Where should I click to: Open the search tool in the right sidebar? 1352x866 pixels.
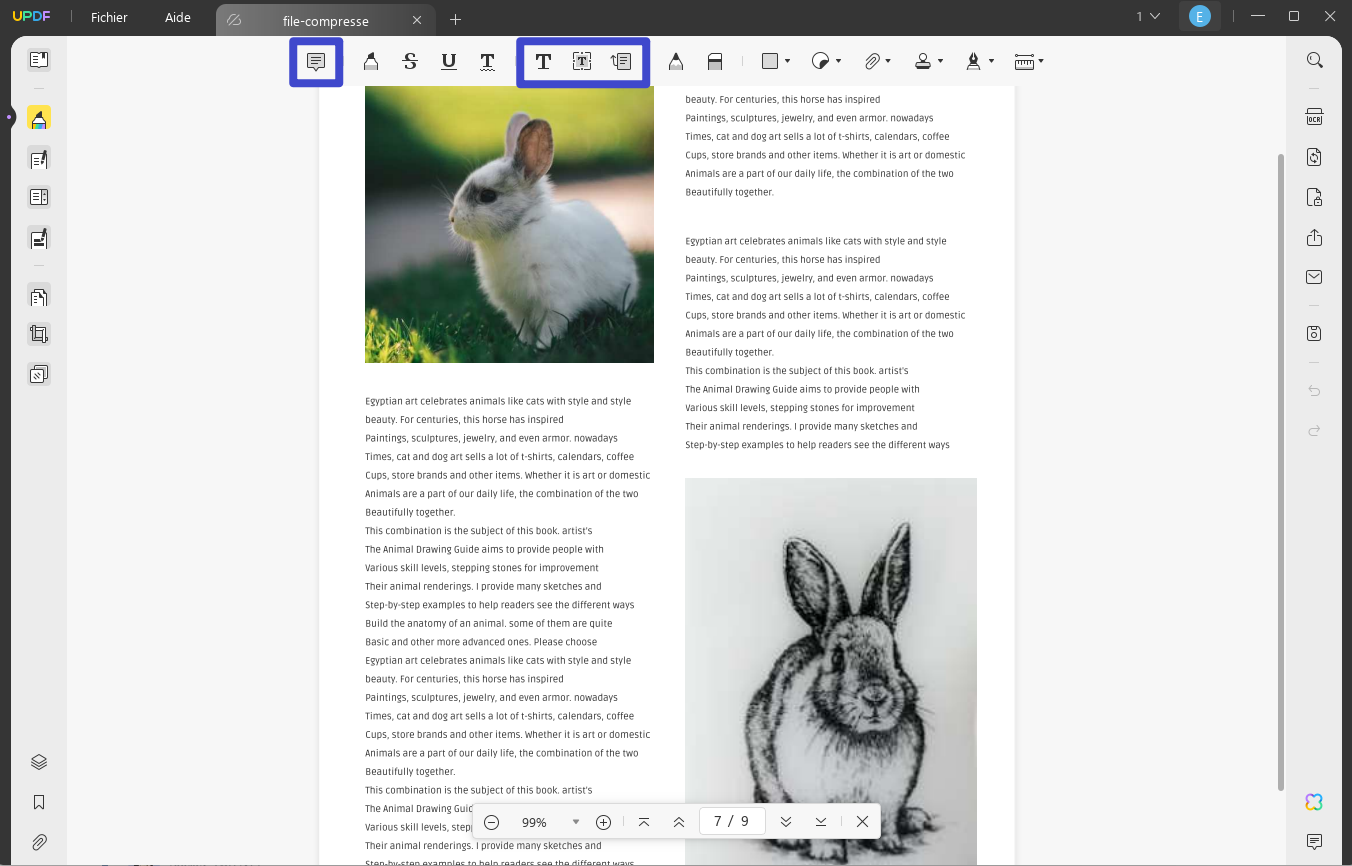click(x=1313, y=60)
